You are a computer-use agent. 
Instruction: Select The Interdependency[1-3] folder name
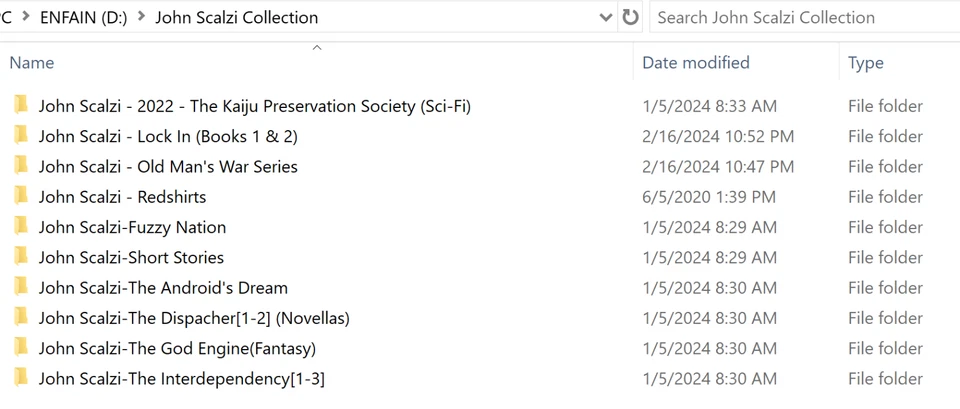(181, 378)
